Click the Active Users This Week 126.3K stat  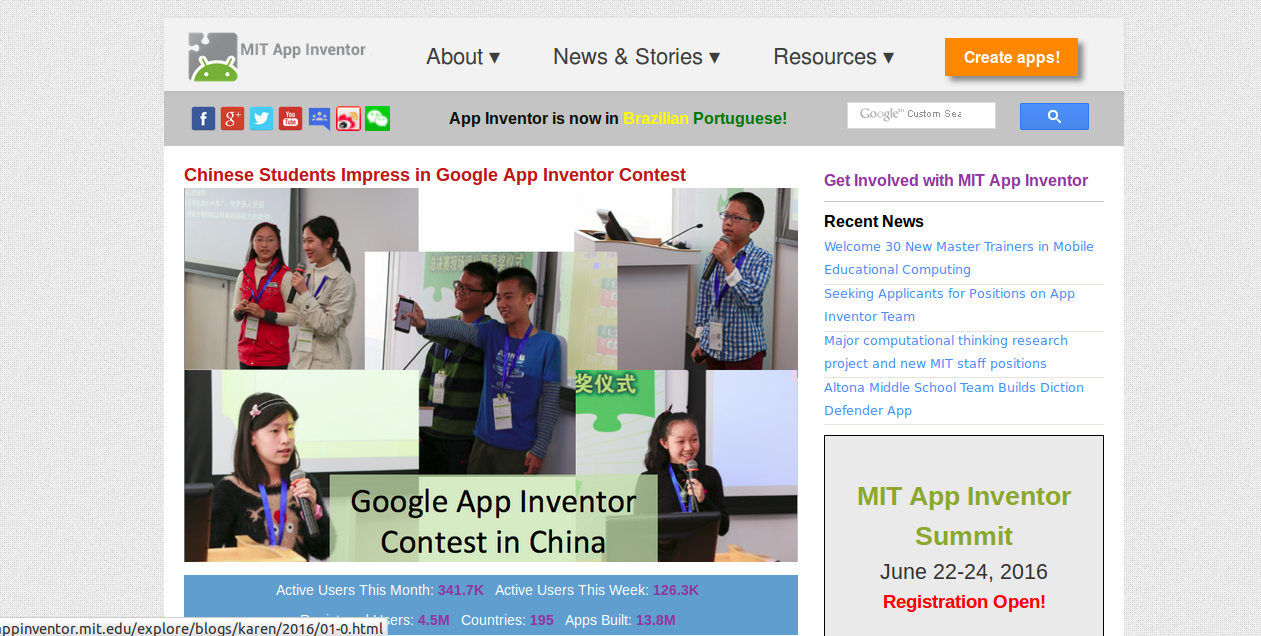coord(597,590)
